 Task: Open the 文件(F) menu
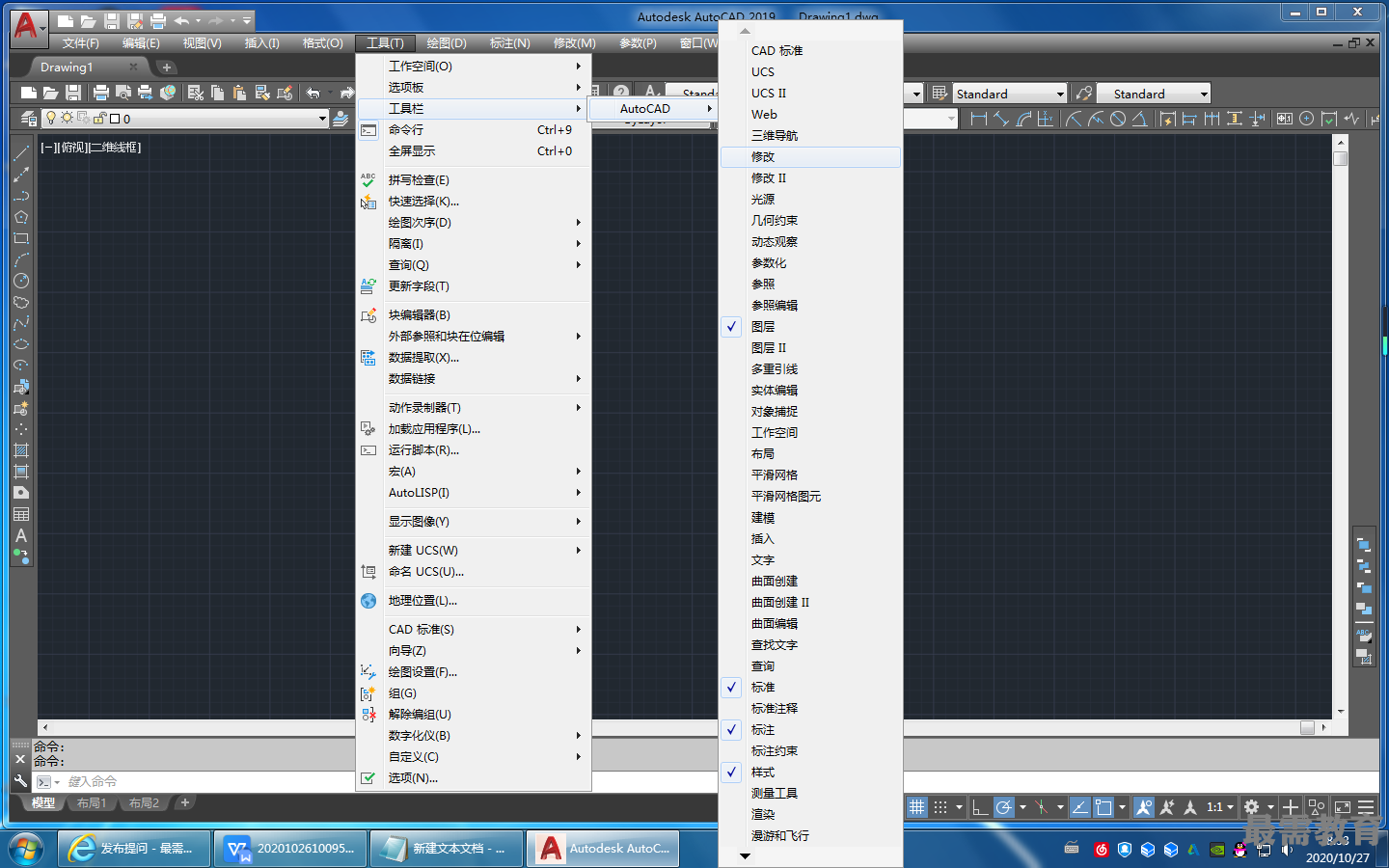coord(81,43)
